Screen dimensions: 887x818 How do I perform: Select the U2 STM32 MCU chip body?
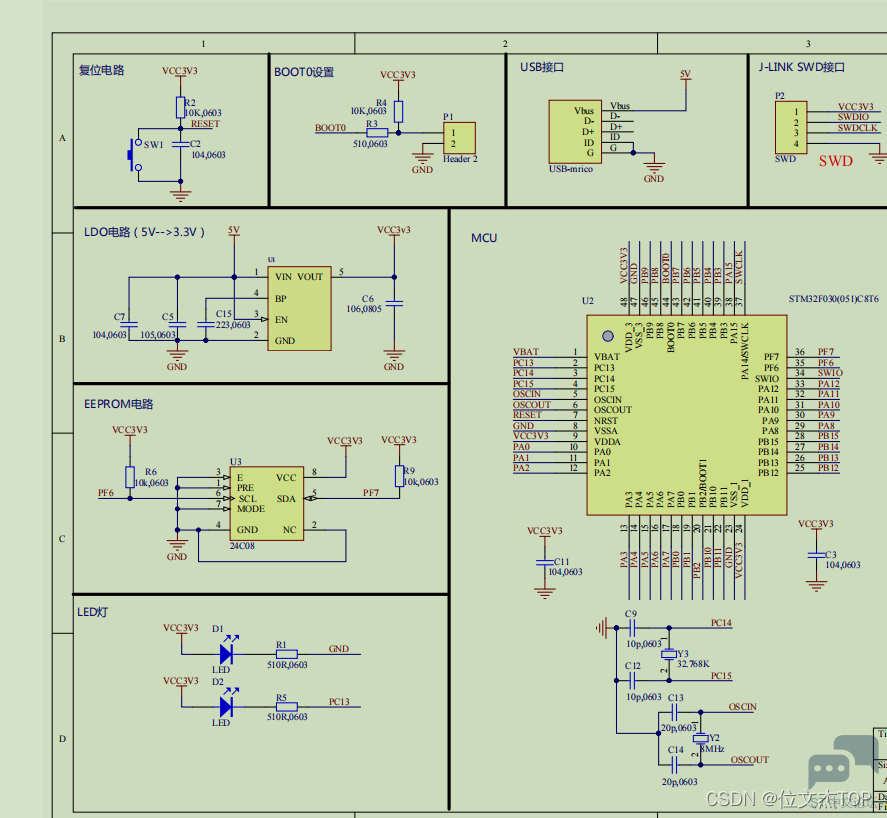pyautogui.click(x=687, y=415)
